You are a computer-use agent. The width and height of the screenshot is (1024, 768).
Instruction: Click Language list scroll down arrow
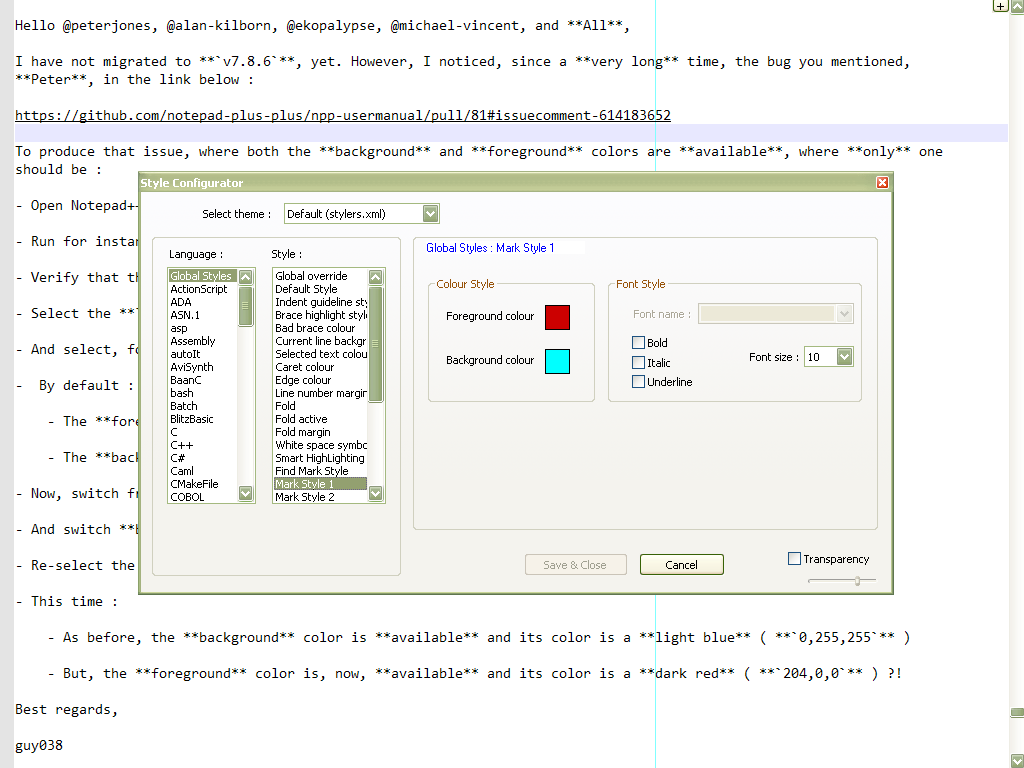[246, 493]
